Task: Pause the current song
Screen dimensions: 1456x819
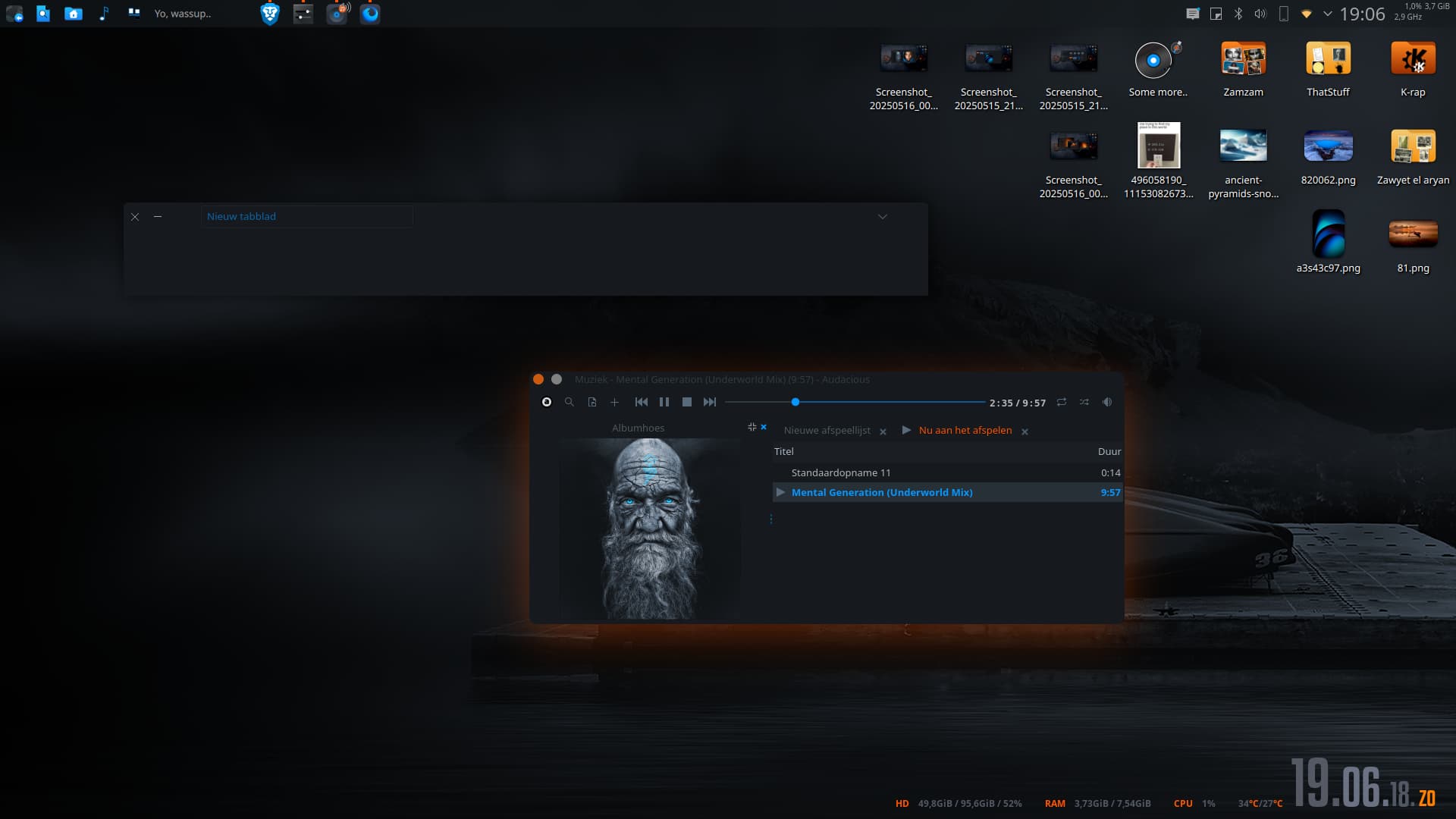Action: 664,402
